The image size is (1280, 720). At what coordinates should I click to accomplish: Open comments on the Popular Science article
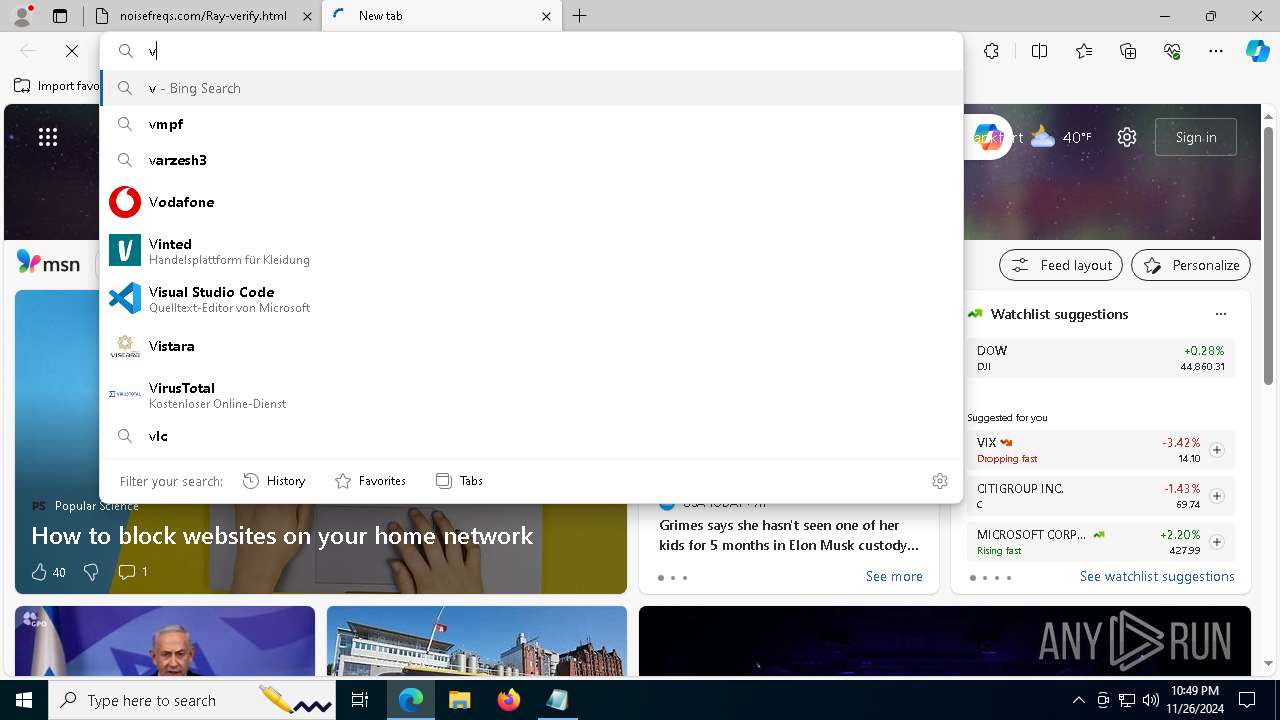132,572
